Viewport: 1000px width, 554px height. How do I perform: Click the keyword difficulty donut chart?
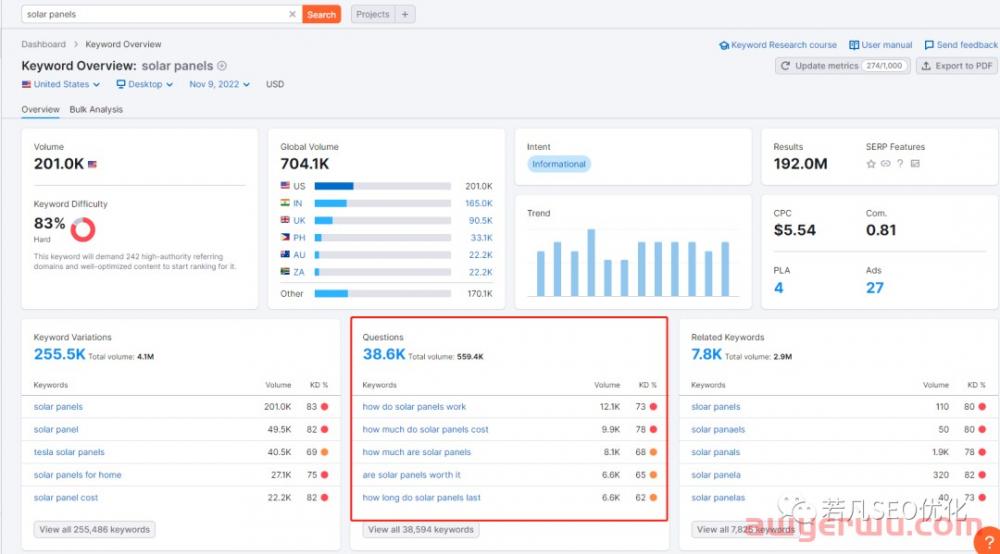tap(83, 230)
